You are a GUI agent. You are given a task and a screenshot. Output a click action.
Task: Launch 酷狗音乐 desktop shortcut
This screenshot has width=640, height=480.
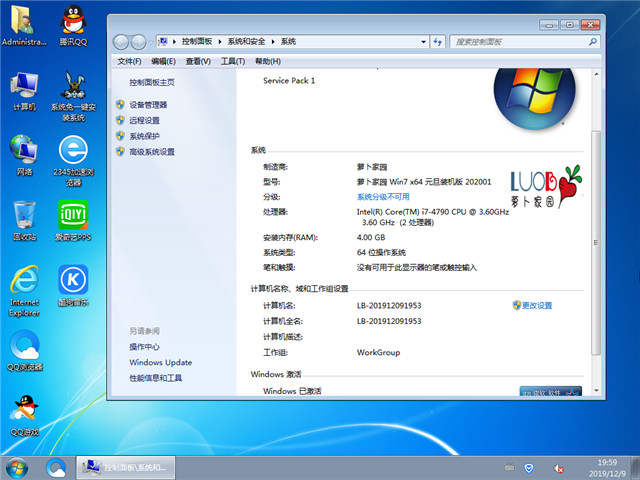[x=73, y=286]
